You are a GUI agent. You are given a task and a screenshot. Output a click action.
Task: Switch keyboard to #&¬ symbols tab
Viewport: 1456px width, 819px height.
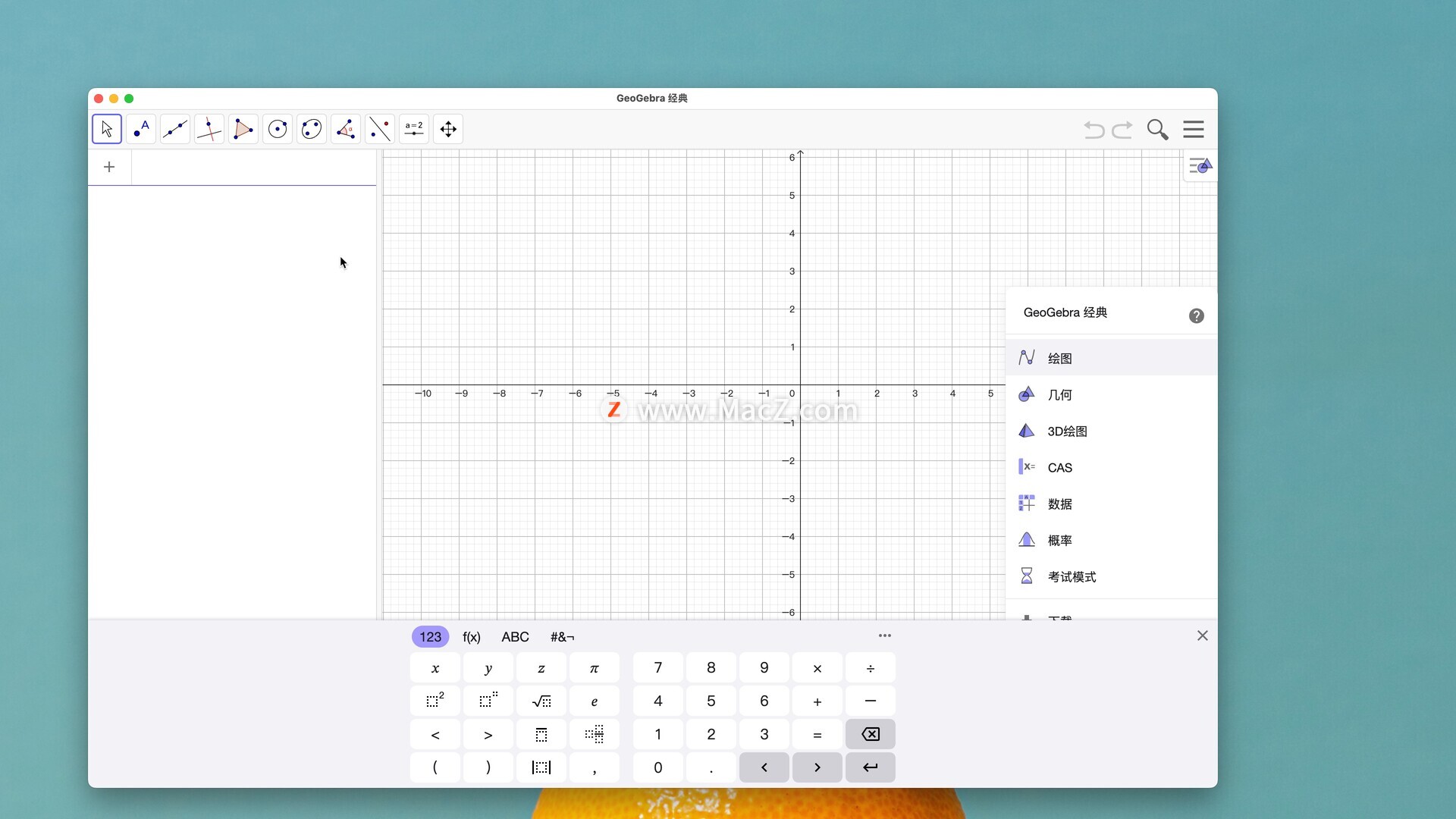[x=562, y=637]
